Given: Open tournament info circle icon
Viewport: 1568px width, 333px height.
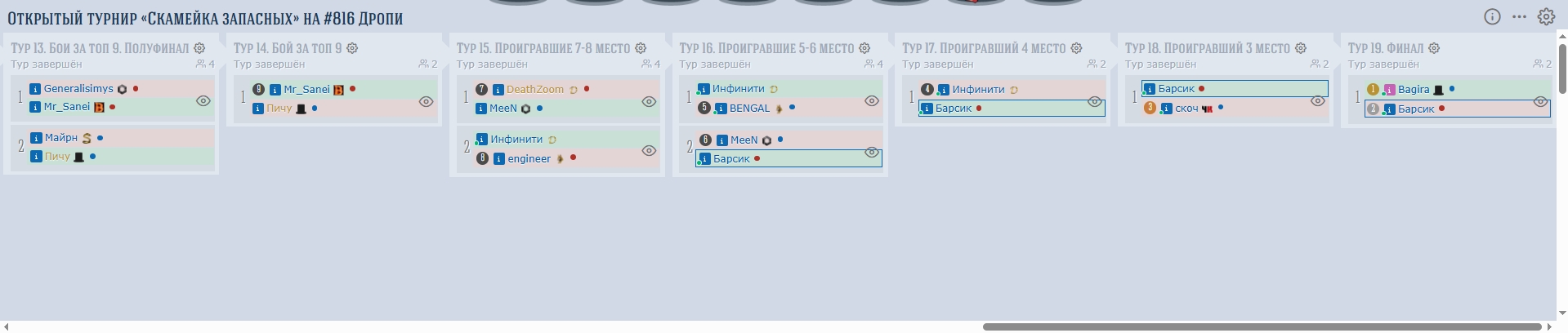Looking at the screenshot, I should point(1492,17).
